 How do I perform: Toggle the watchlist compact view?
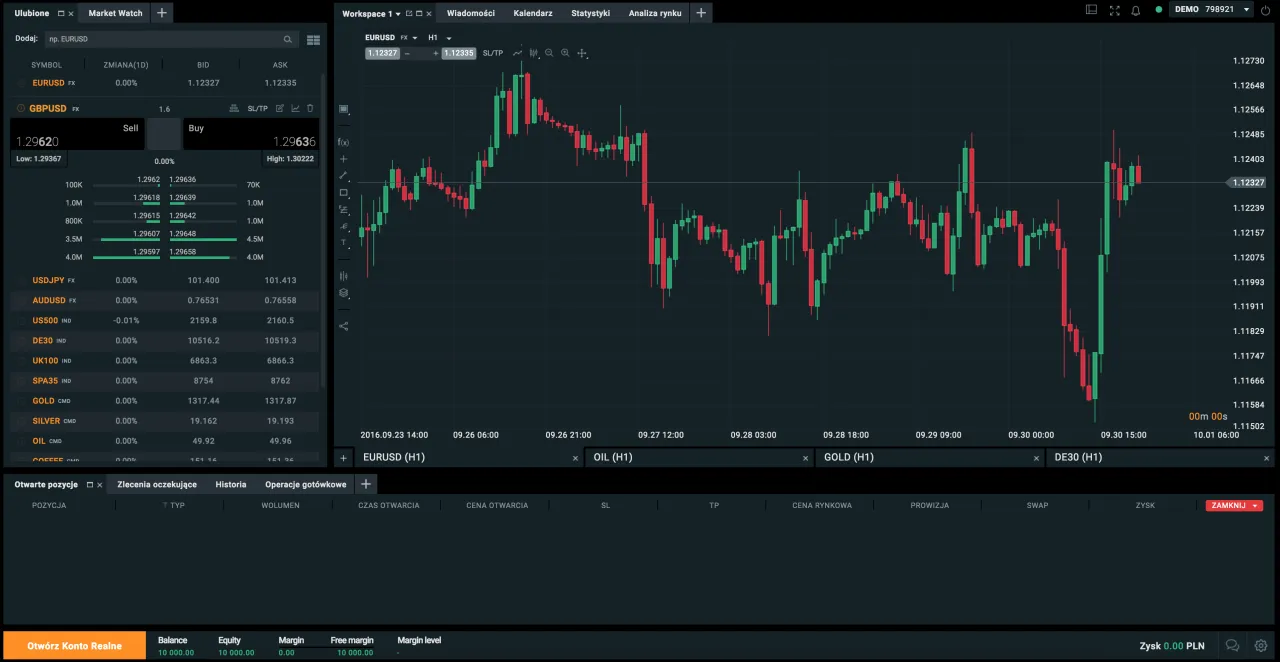tap(313, 39)
